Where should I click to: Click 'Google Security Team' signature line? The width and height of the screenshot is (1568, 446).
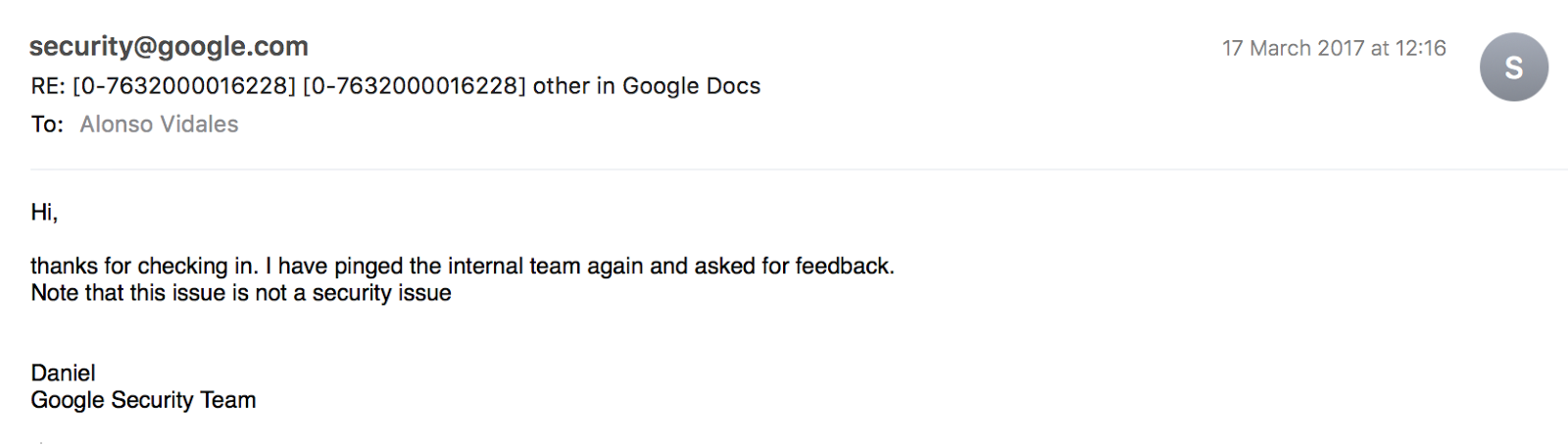(143, 400)
